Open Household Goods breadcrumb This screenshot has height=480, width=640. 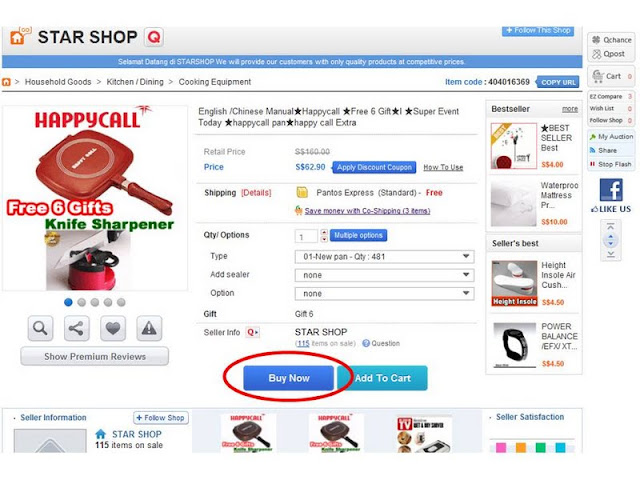(58, 82)
